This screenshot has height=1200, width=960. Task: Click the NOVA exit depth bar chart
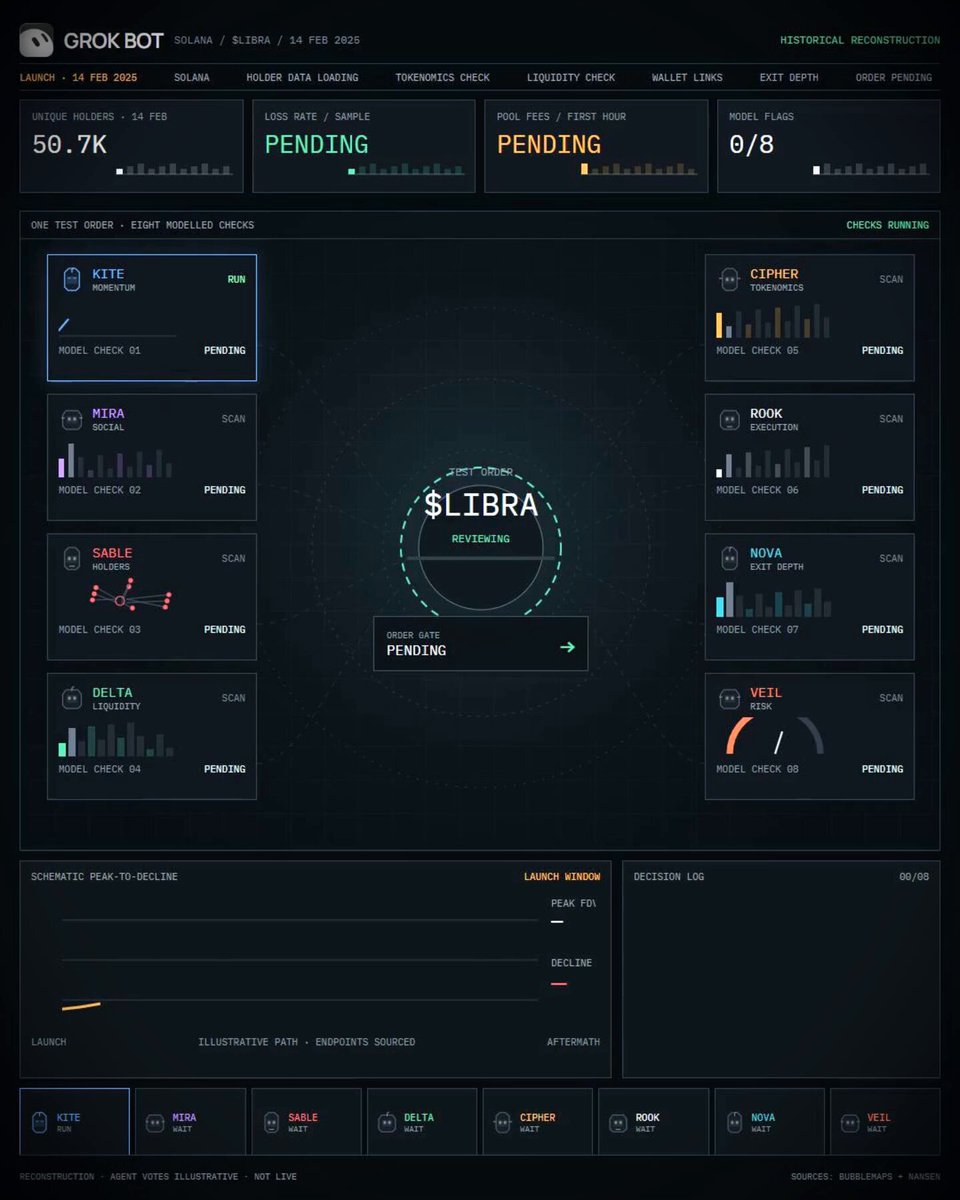(x=773, y=600)
